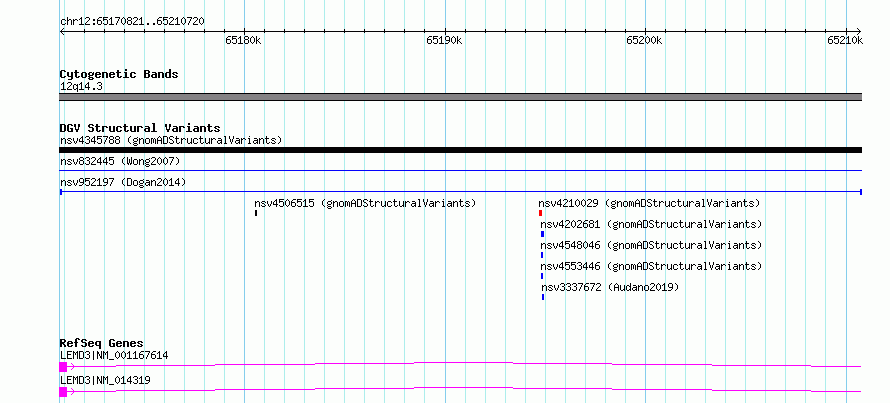Click the 65200k ruler position label
890x403 pixels.
[644, 40]
